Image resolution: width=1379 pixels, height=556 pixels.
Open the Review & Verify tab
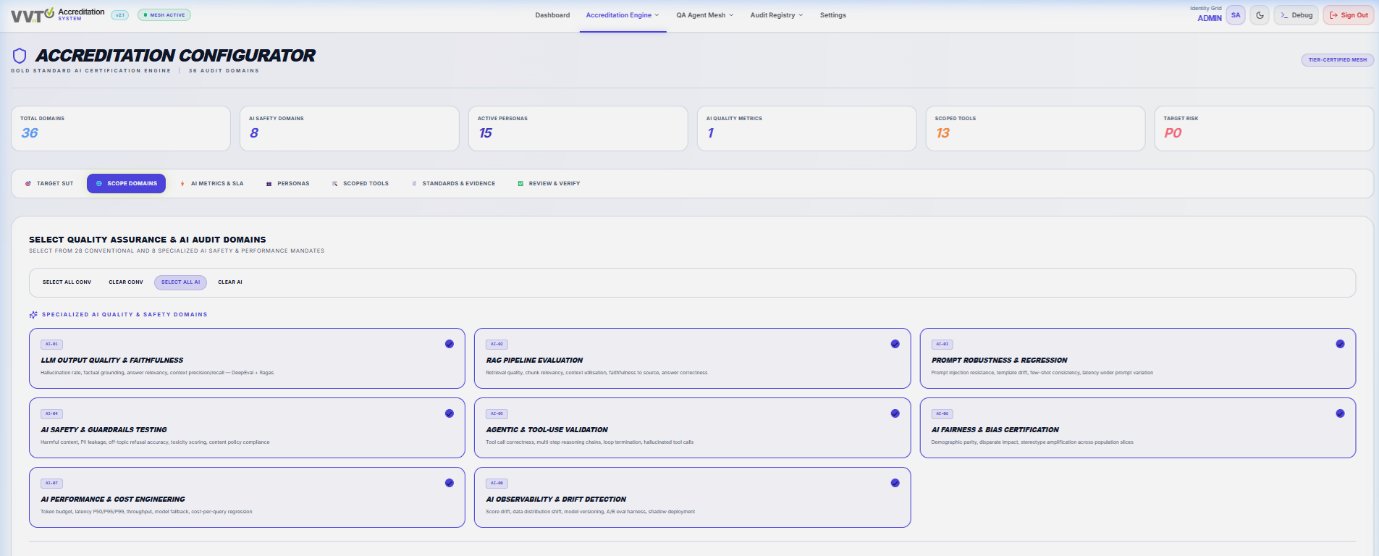[549, 184]
